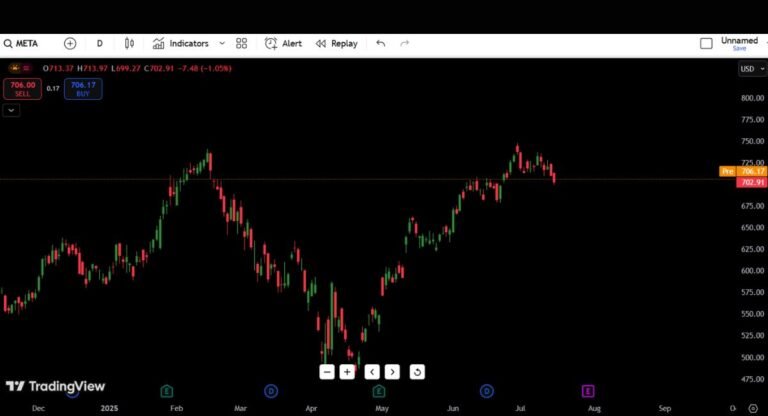Open the candlestick chart type selector

coord(129,44)
